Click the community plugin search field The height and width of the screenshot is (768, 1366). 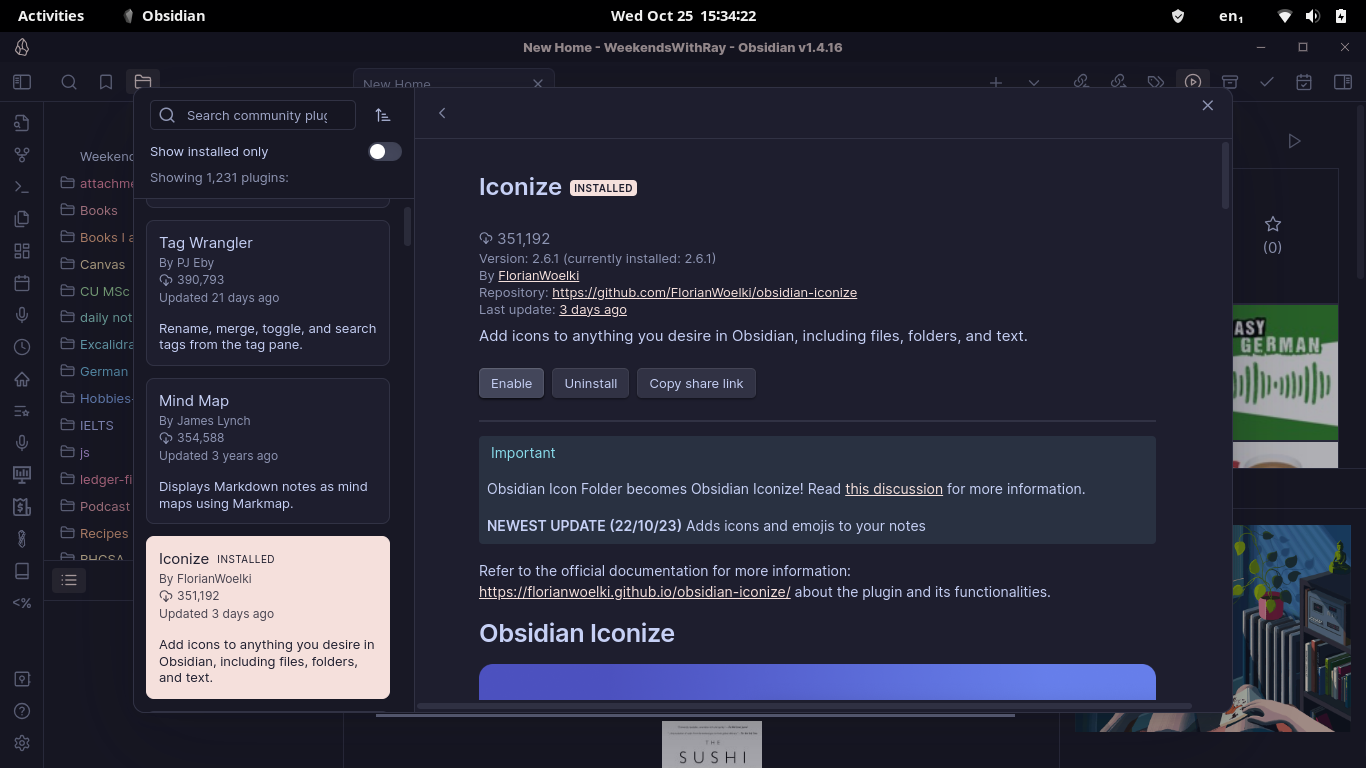(x=252, y=115)
